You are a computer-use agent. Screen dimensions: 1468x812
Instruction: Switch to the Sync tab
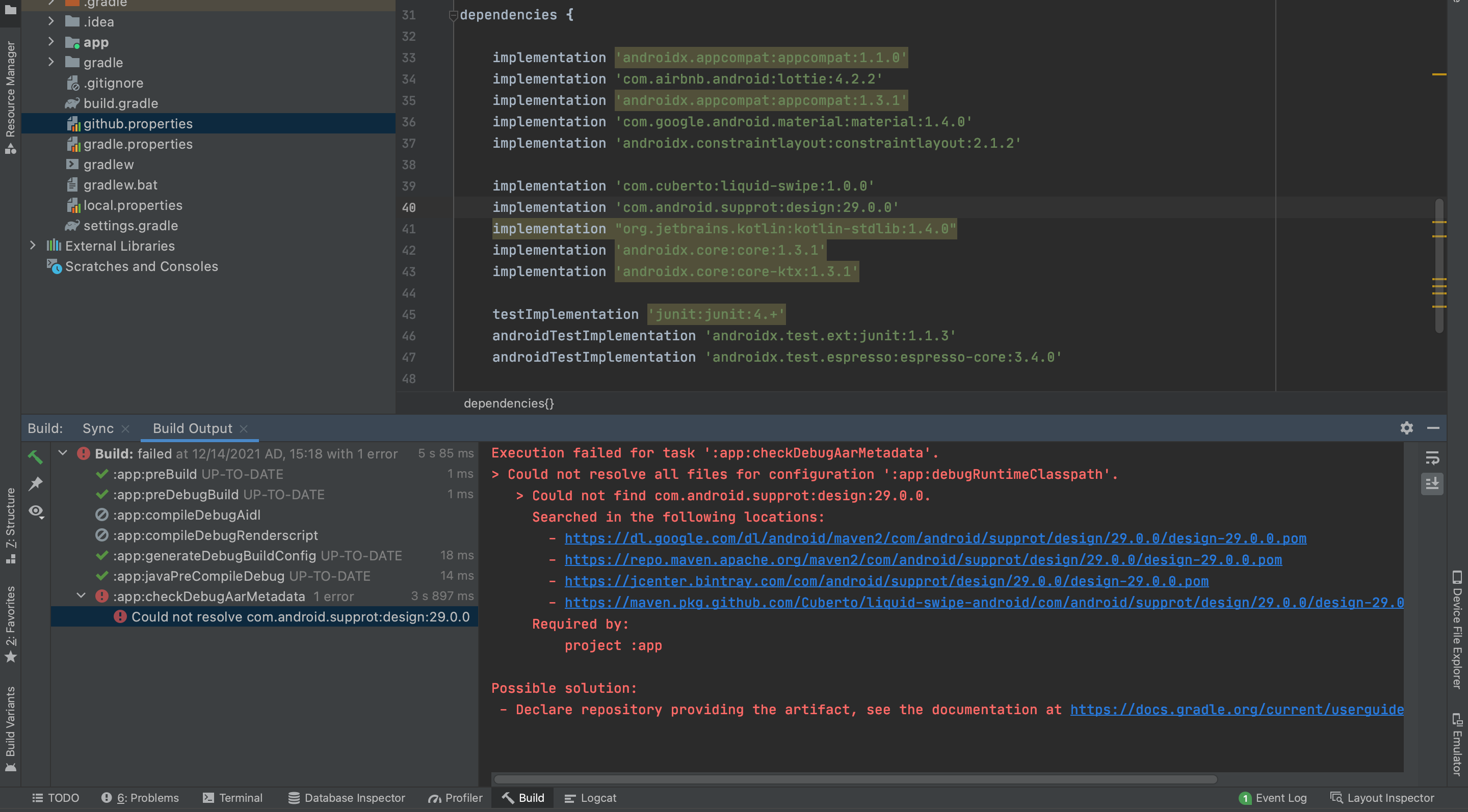pyautogui.click(x=98, y=428)
